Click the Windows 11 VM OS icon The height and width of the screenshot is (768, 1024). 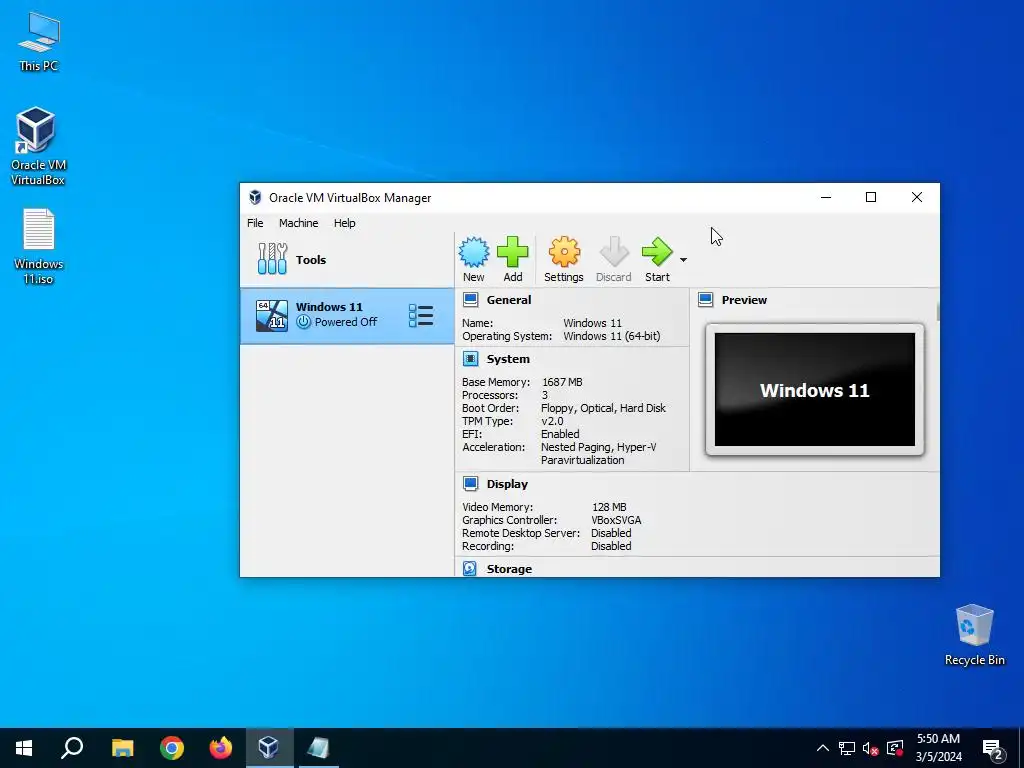tap(272, 316)
